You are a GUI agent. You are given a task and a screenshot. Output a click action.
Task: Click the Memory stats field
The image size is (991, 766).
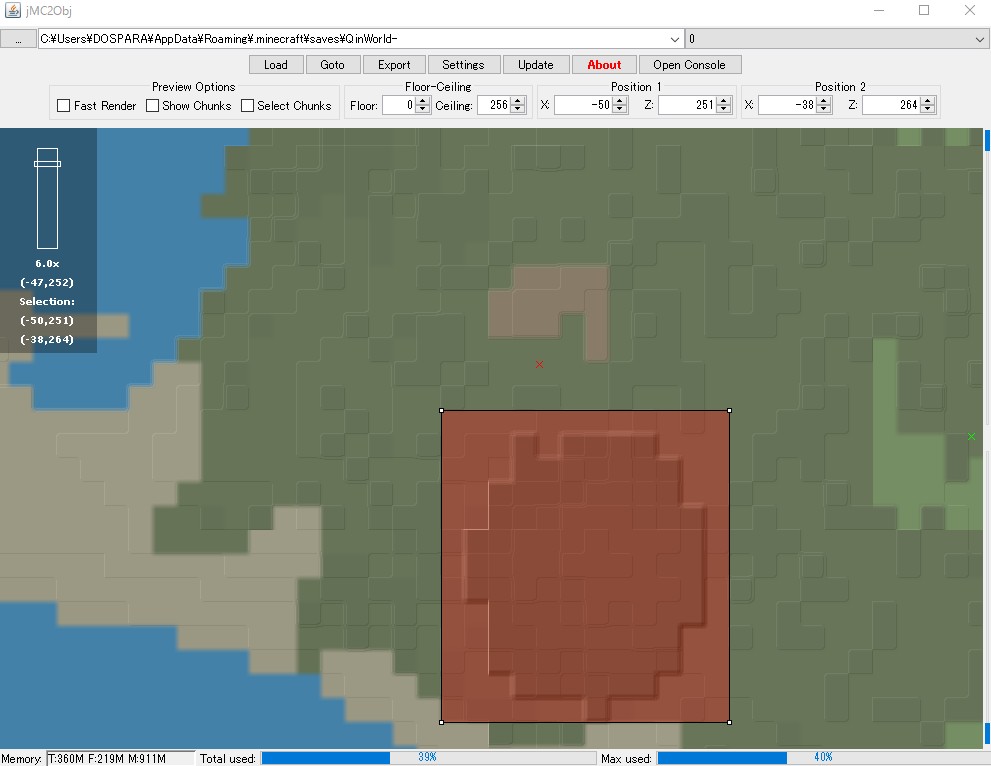[121, 758]
